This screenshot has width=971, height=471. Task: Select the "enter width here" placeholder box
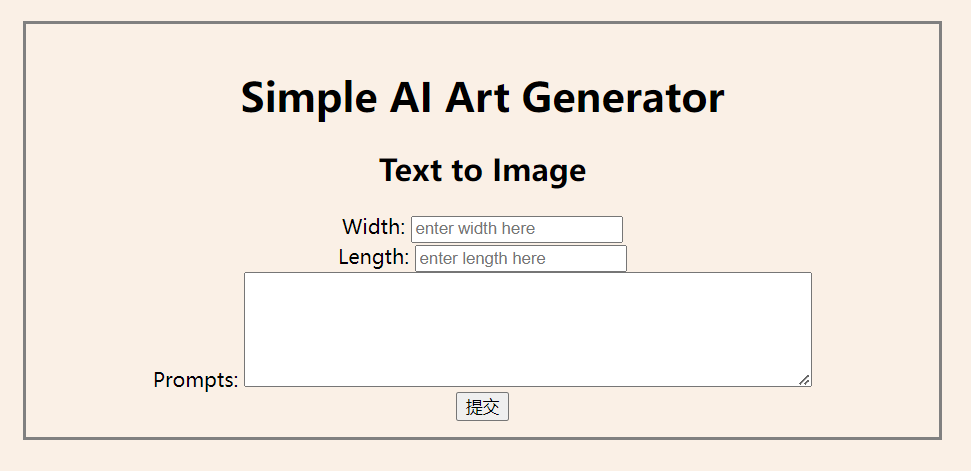point(516,229)
